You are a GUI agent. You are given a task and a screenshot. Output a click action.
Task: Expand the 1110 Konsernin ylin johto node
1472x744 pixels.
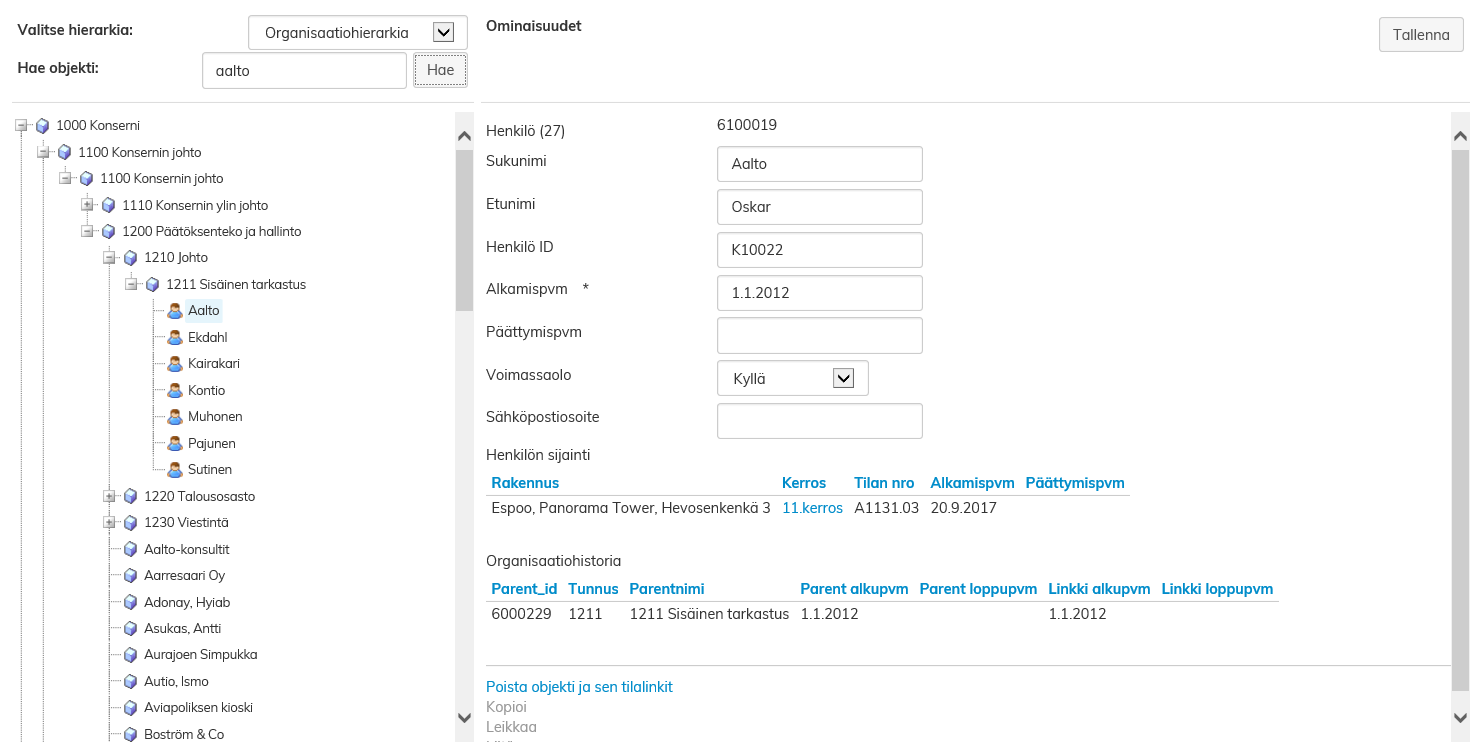click(x=87, y=205)
